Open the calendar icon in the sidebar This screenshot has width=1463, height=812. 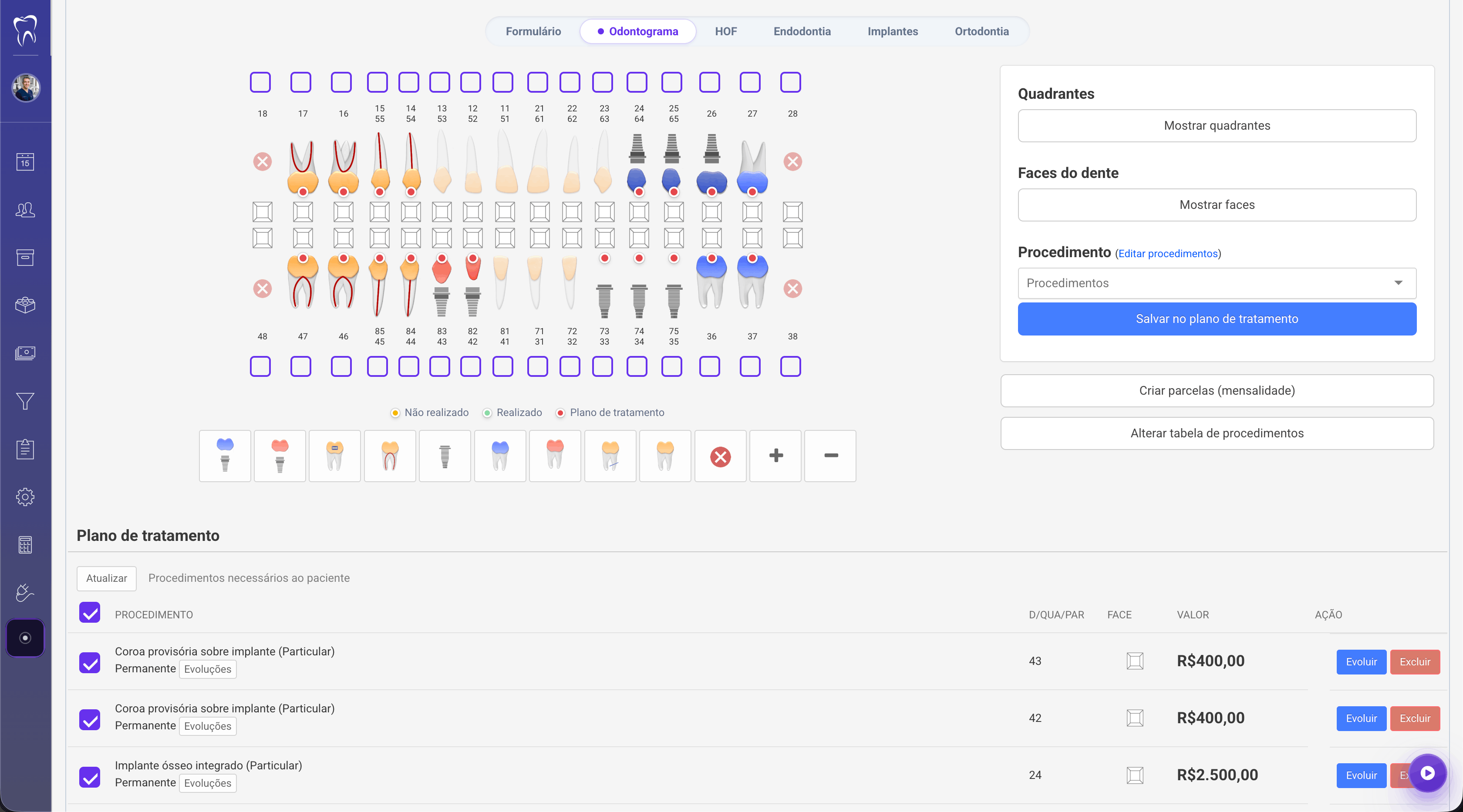(25, 162)
